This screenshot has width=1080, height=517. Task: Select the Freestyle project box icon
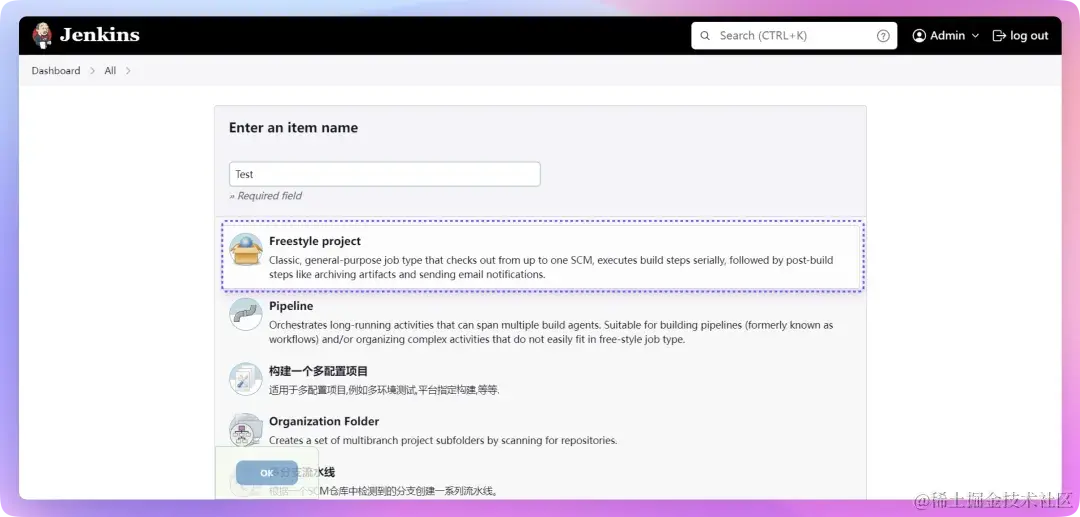[246, 249]
